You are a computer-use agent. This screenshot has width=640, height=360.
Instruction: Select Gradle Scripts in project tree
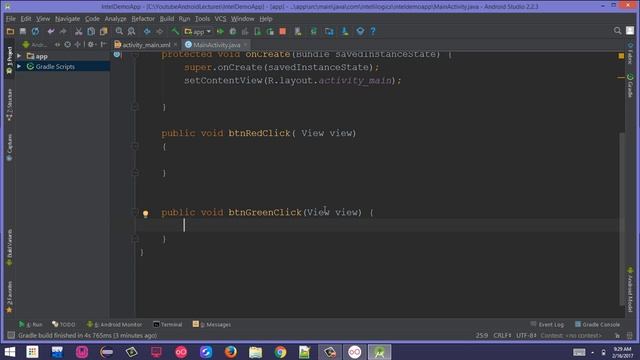[x=55, y=67]
